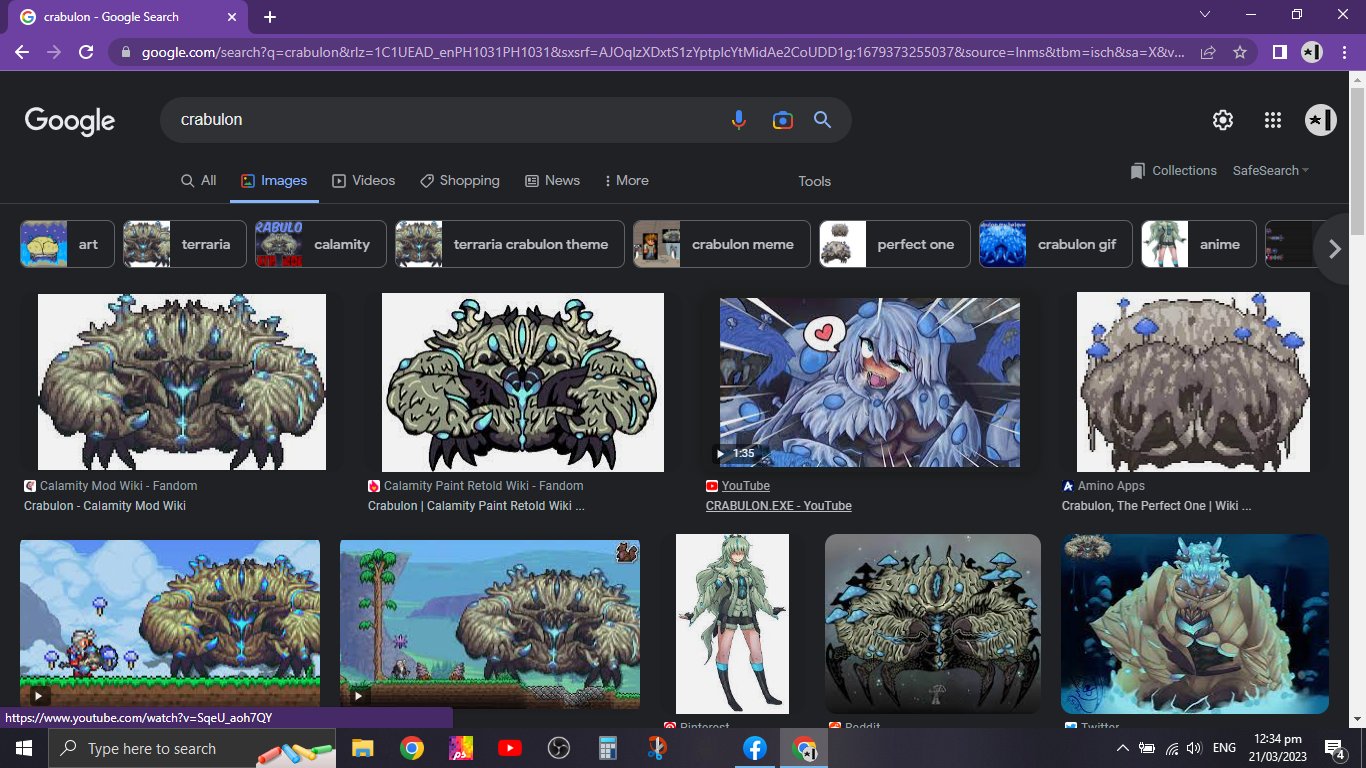Viewport: 1366px width, 768px height.
Task: Open the Chrome three-dot menu
Action: point(1345,52)
